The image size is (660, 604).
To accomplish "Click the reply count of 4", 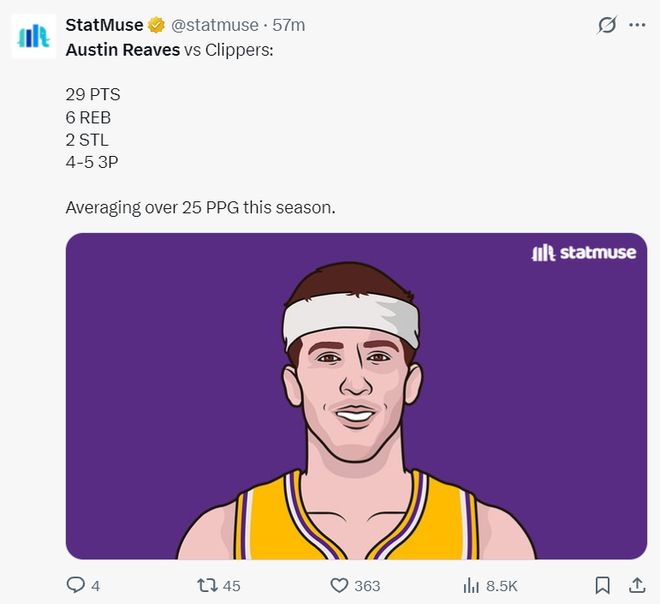I will click(95, 586).
